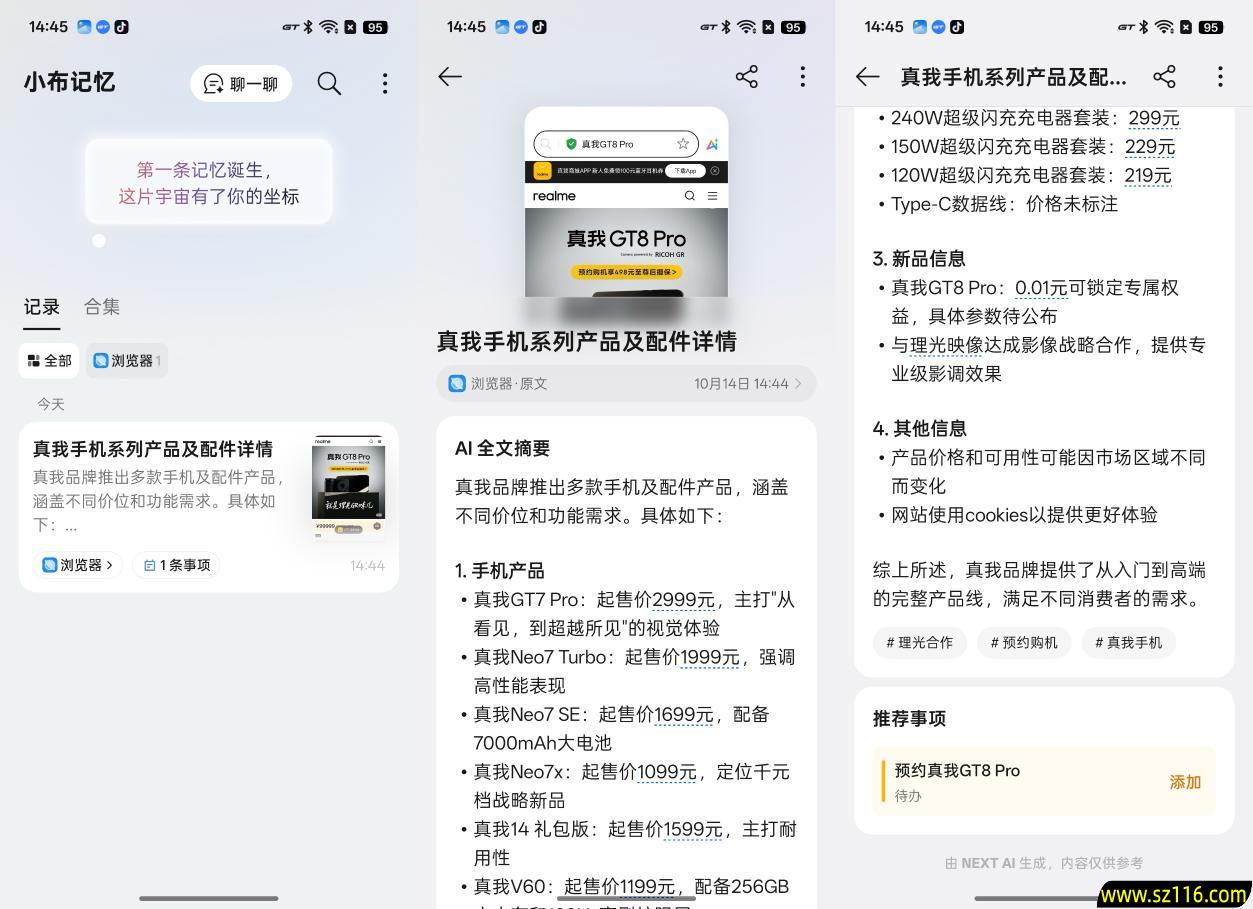Enable the 浏览器 filter chip
Viewport: 1253px width, 909px height.
[x=126, y=360]
